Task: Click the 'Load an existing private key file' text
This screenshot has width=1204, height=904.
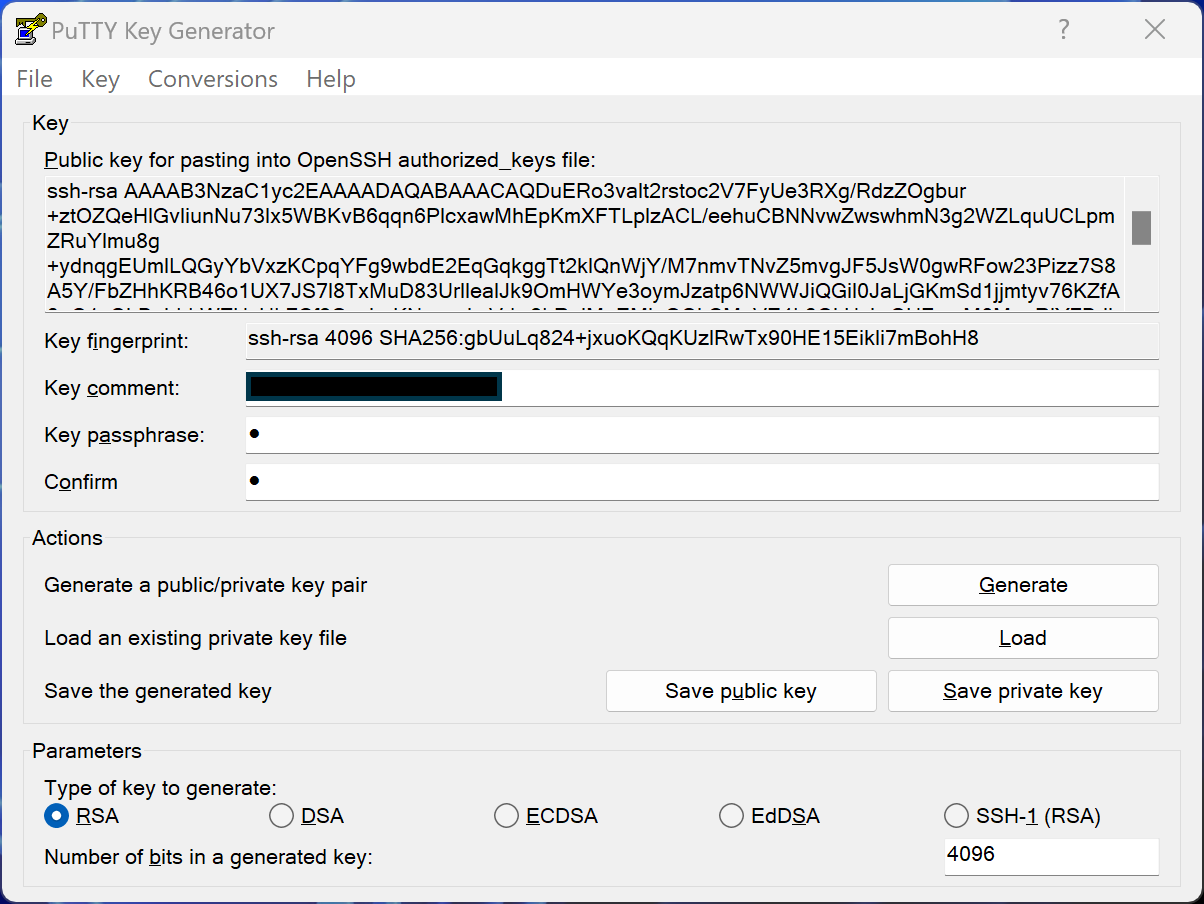Action: click(x=196, y=638)
